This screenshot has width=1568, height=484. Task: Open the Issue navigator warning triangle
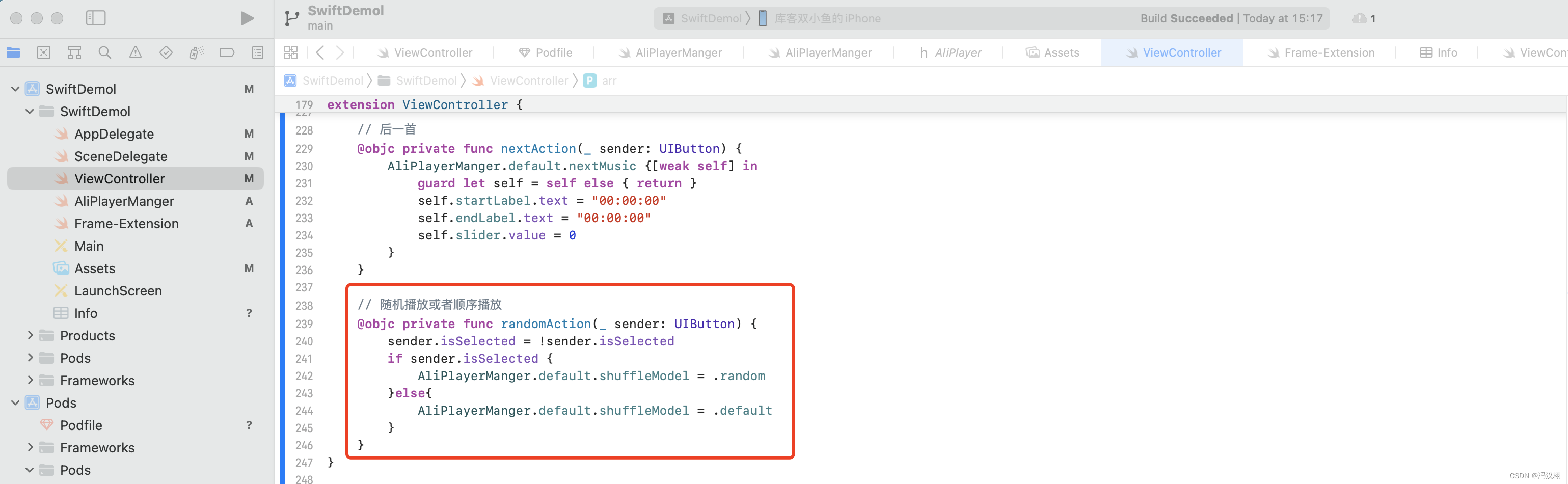coord(135,52)
